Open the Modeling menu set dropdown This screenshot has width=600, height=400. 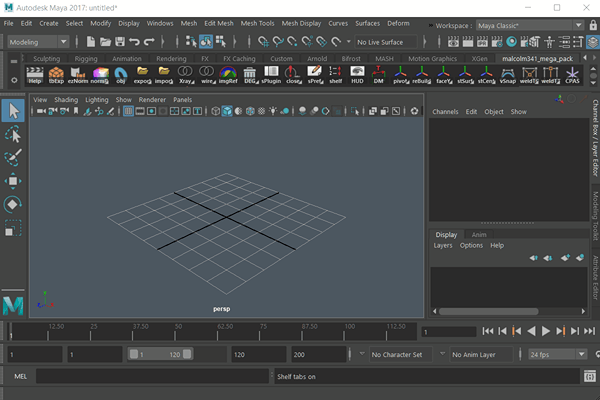coord(37,42)
